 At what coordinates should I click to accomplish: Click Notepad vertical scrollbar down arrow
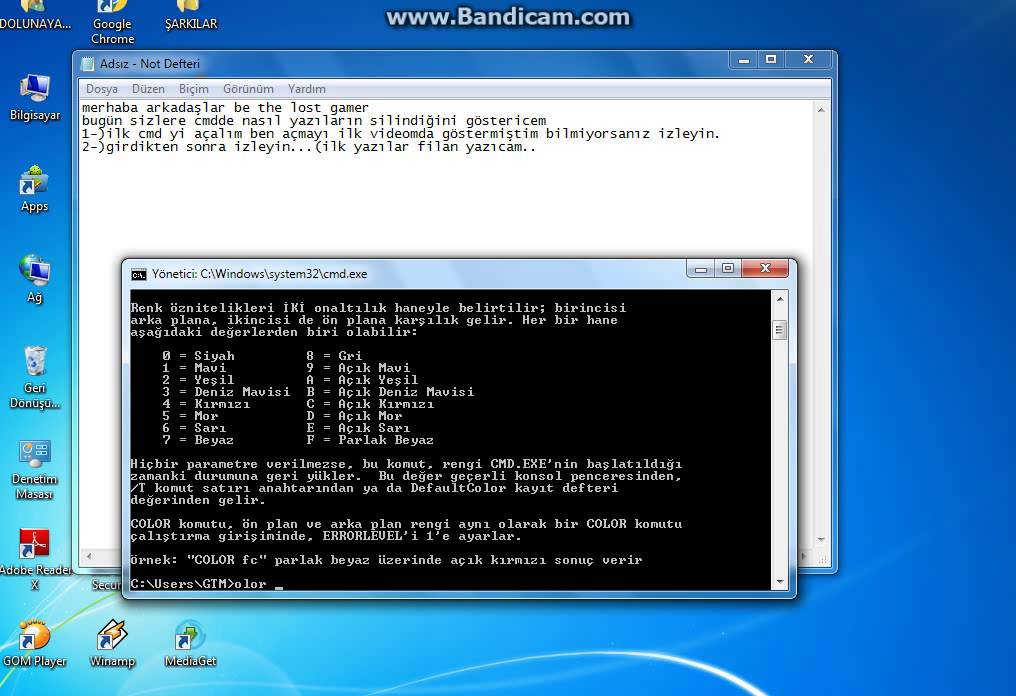point(821,540)
